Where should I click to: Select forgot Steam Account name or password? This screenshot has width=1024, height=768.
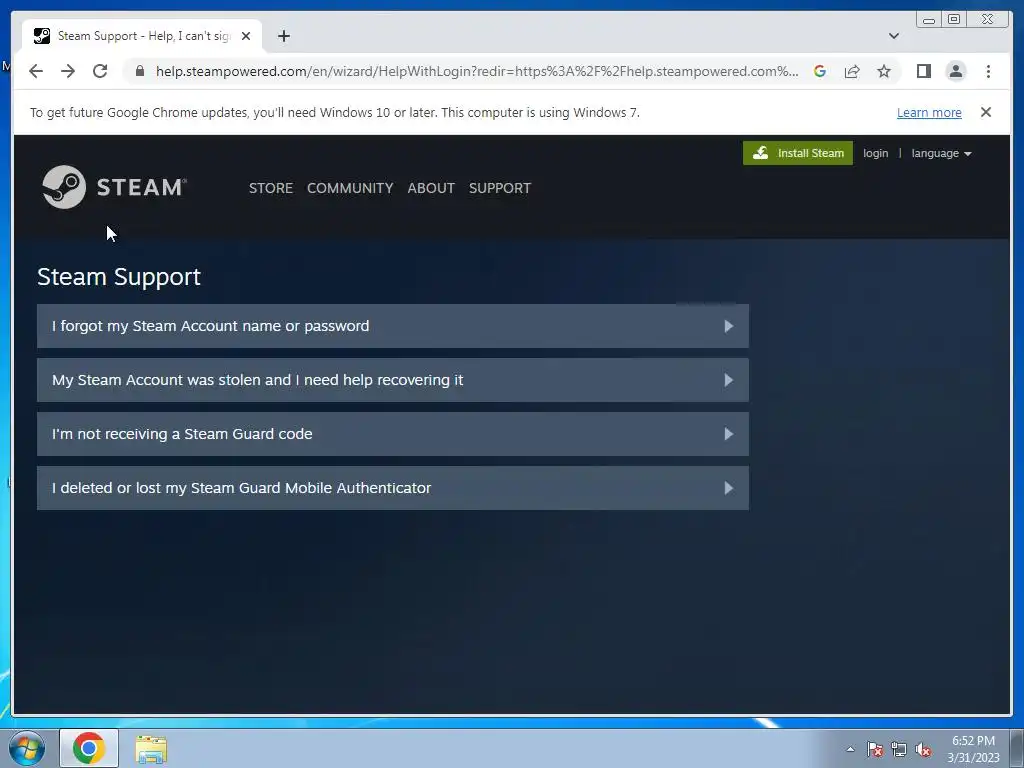[392, 326]
